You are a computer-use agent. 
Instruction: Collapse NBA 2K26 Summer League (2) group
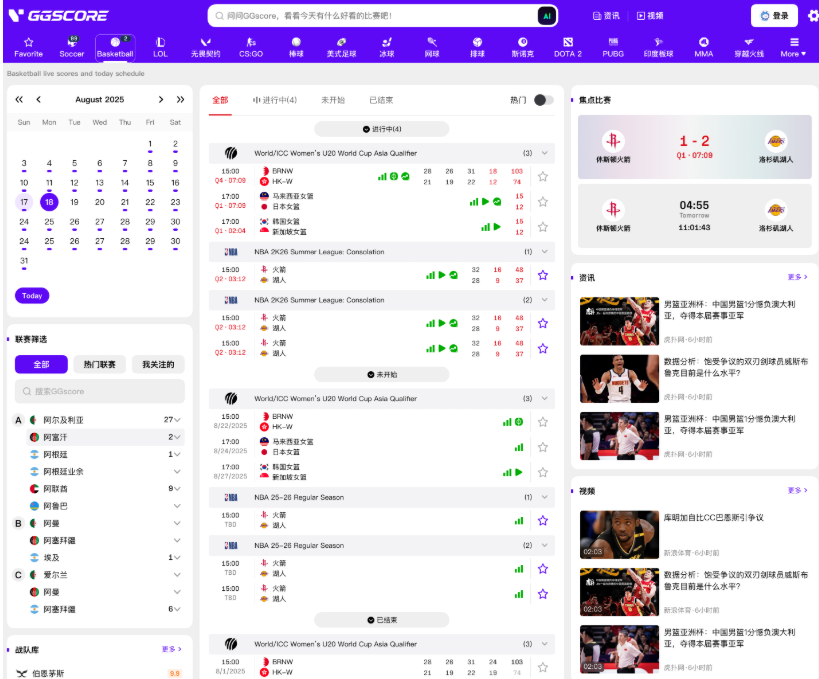pyautogui.click(x=544, y=300)
